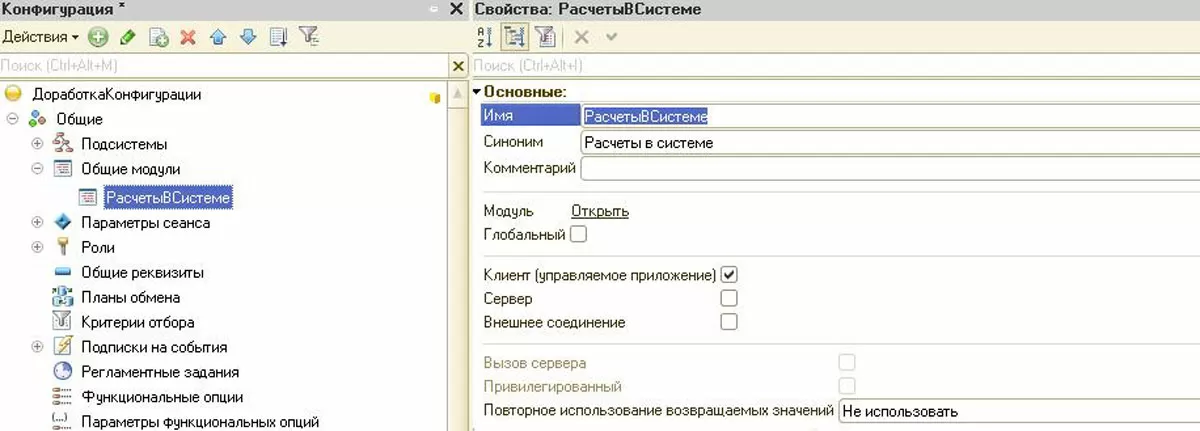
Task: Click the green pencil Edit icon
Action: pyautogui.click(x=127, y=37)
